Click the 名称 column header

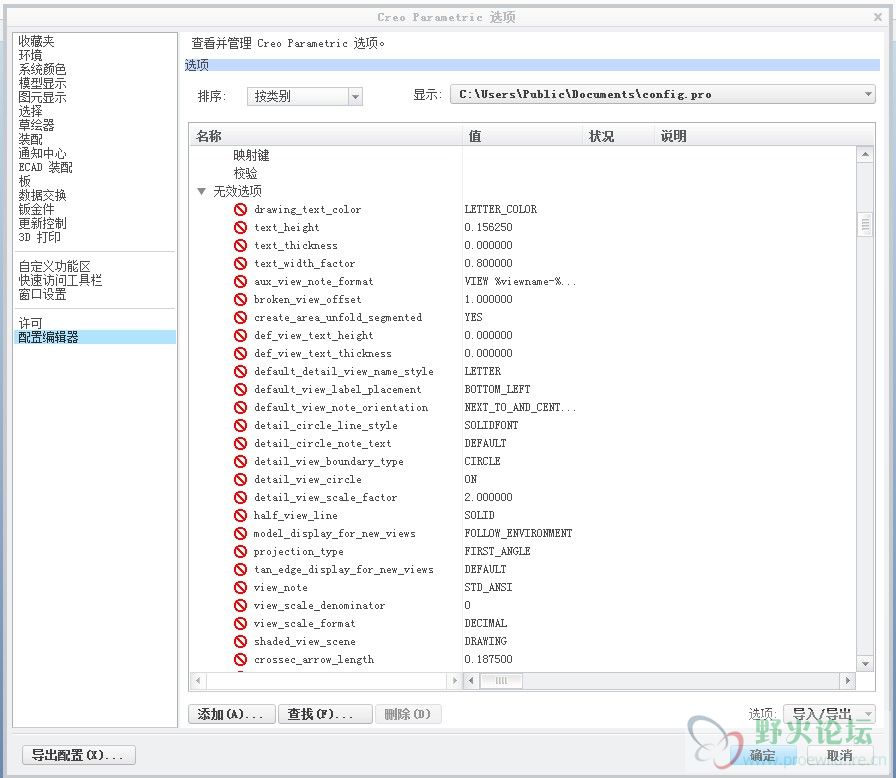click(x=326, y=136)
